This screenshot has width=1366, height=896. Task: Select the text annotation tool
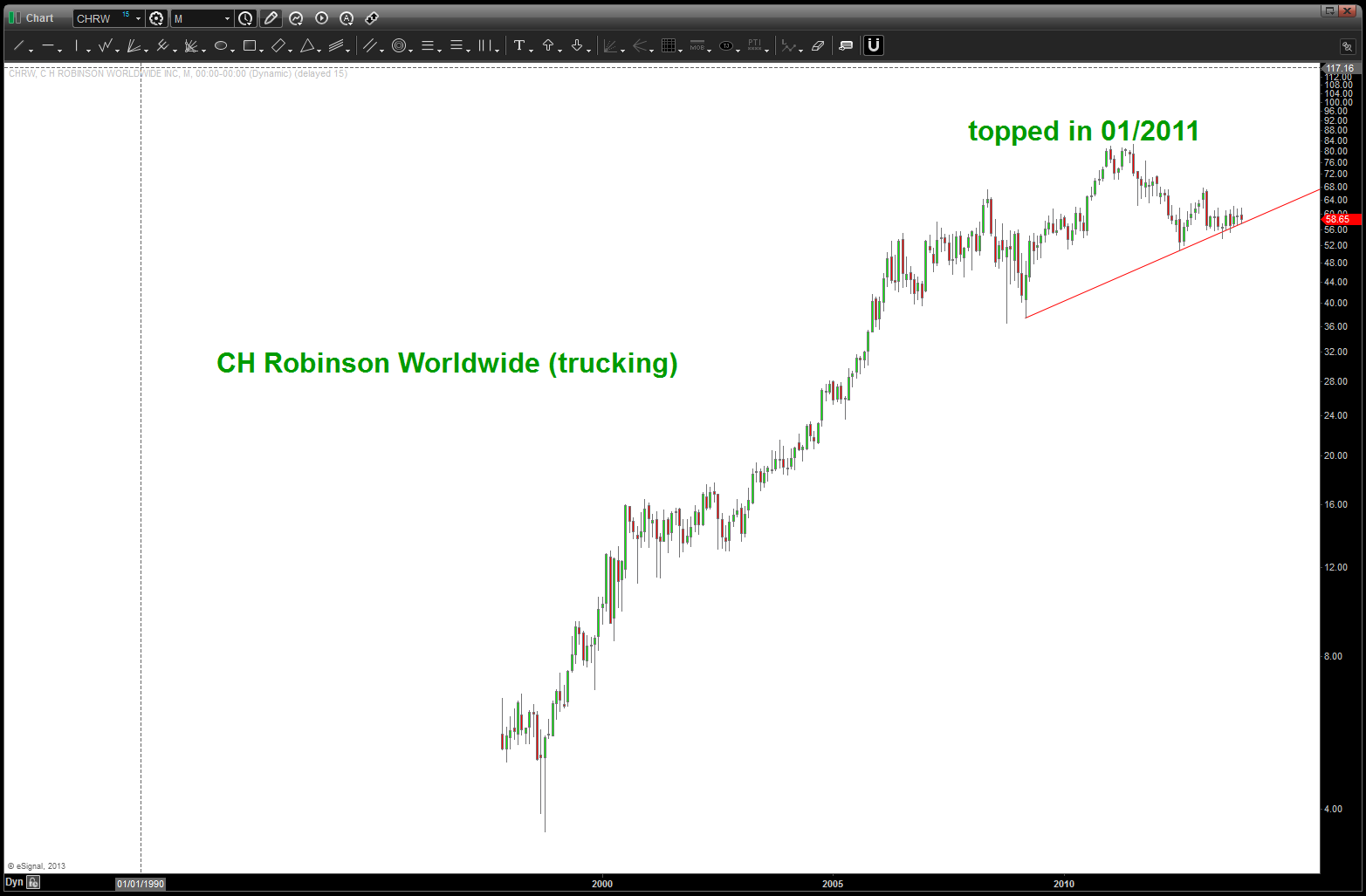[519, 45]
